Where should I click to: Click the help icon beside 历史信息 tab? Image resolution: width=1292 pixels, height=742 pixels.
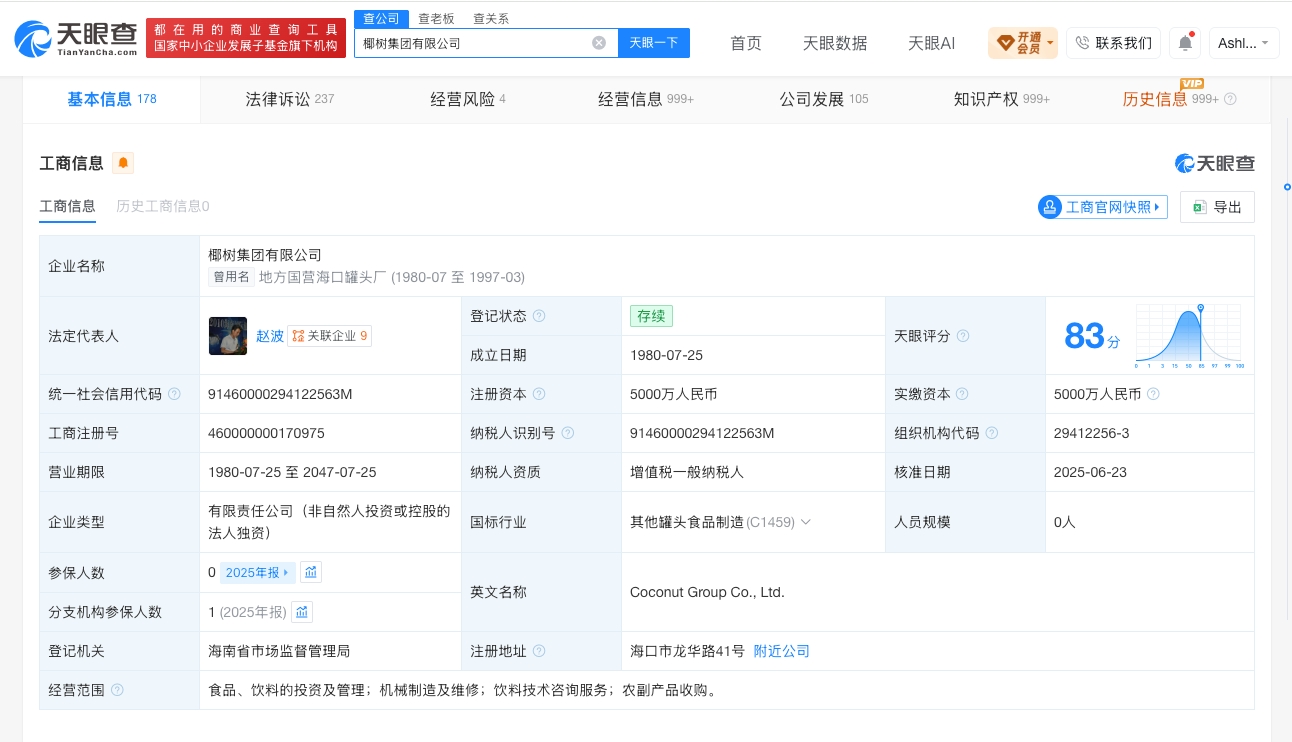click(x=1230, y=99)
